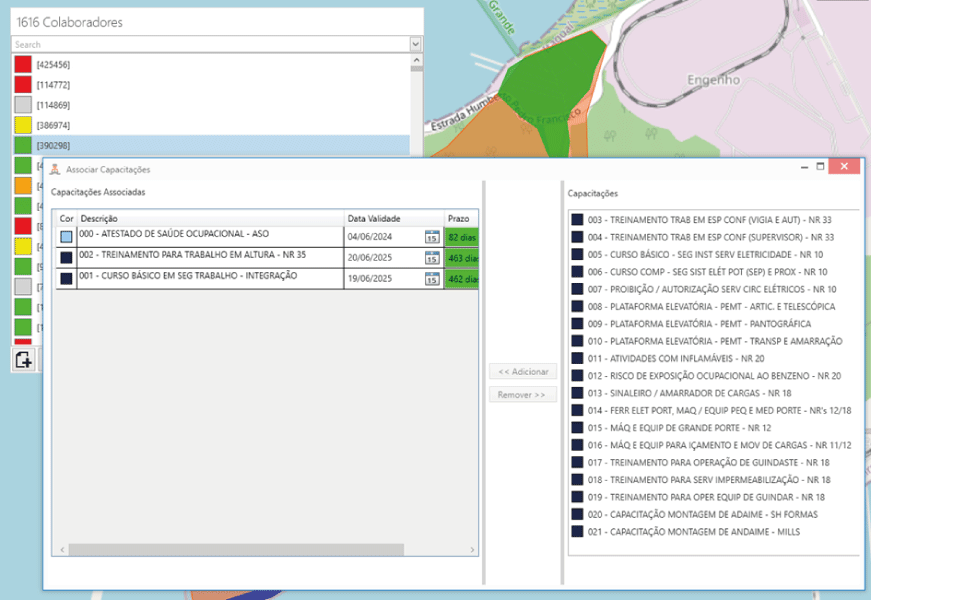Click the red status square beside [425456]
Screen dimensions: 980x600
(23, 64)
